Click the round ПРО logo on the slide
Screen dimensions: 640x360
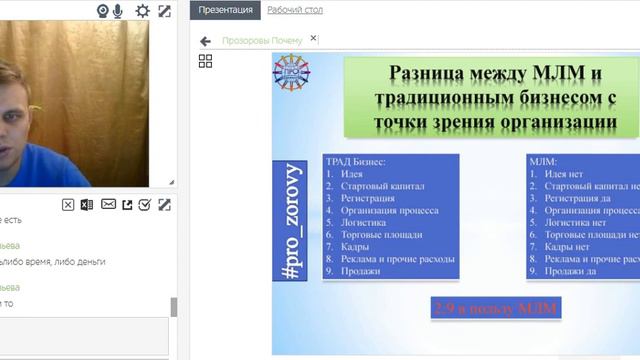pos(291,73)
